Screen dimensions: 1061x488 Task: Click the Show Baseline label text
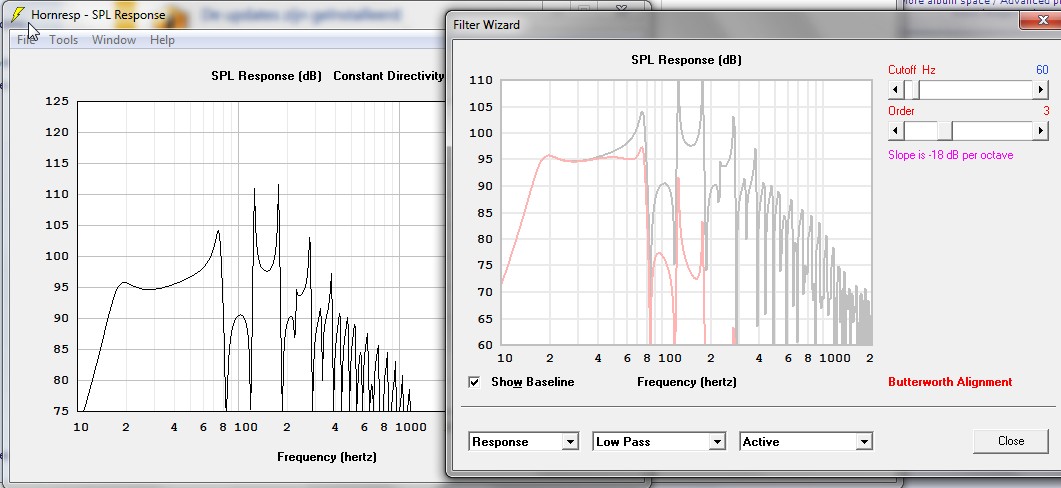(x=533, y=382)
